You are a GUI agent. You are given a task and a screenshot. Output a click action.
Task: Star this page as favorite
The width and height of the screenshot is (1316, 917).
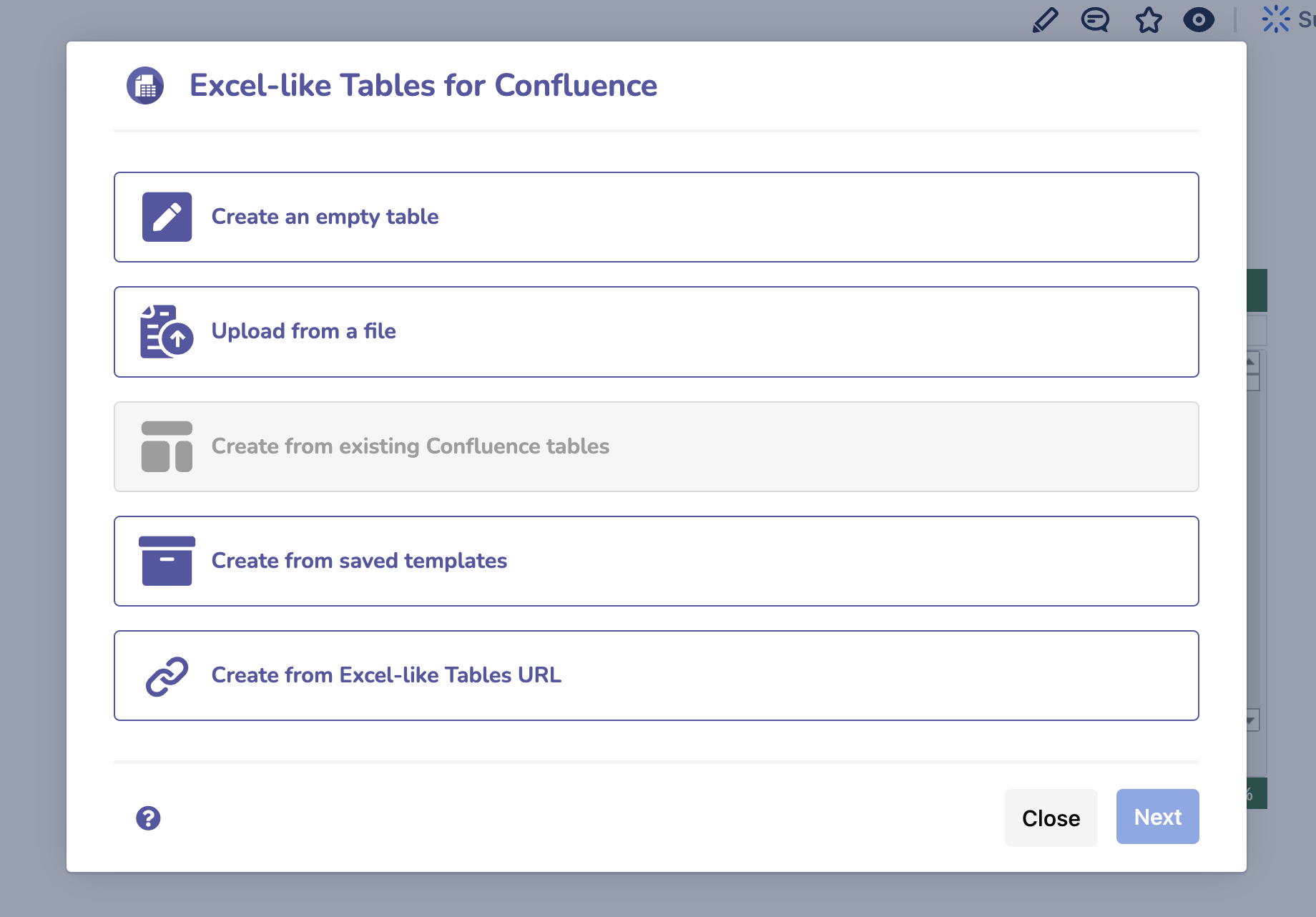pyautogui.click(x=1149, y=20)
